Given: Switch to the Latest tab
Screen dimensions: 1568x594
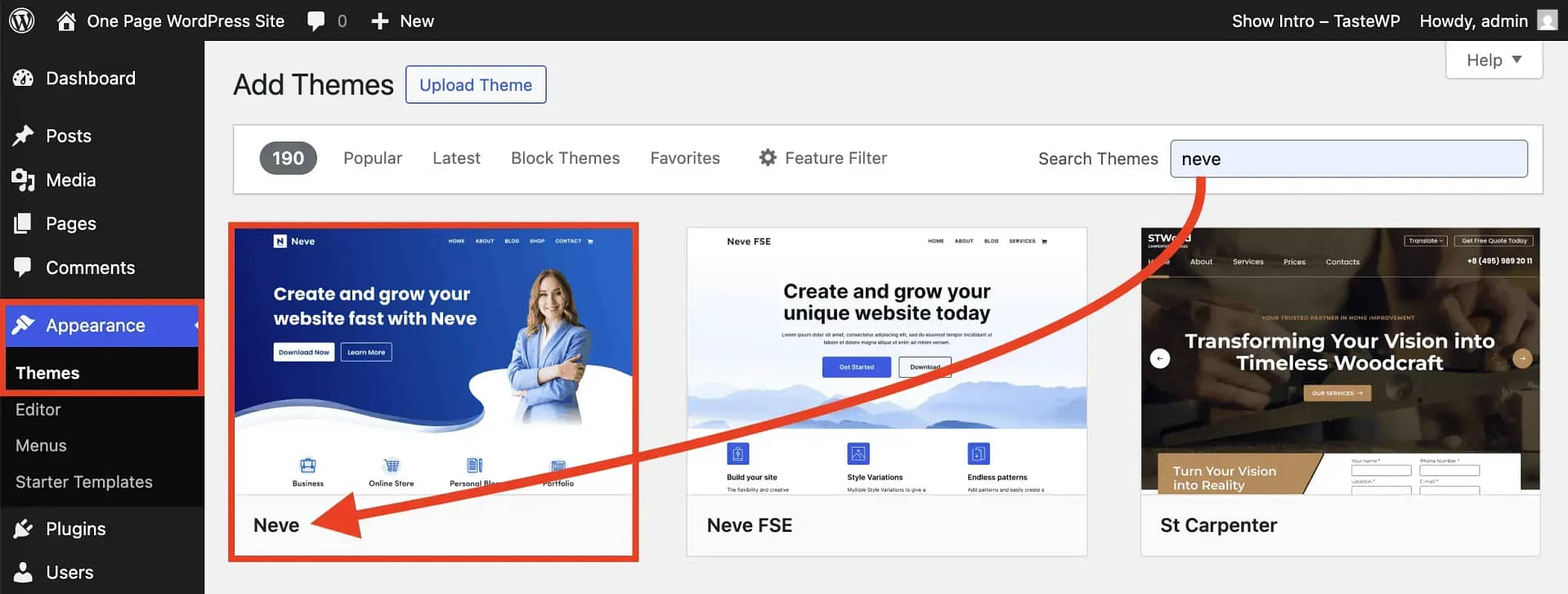Looking at the screenshot, I should [x=456, y=158].
